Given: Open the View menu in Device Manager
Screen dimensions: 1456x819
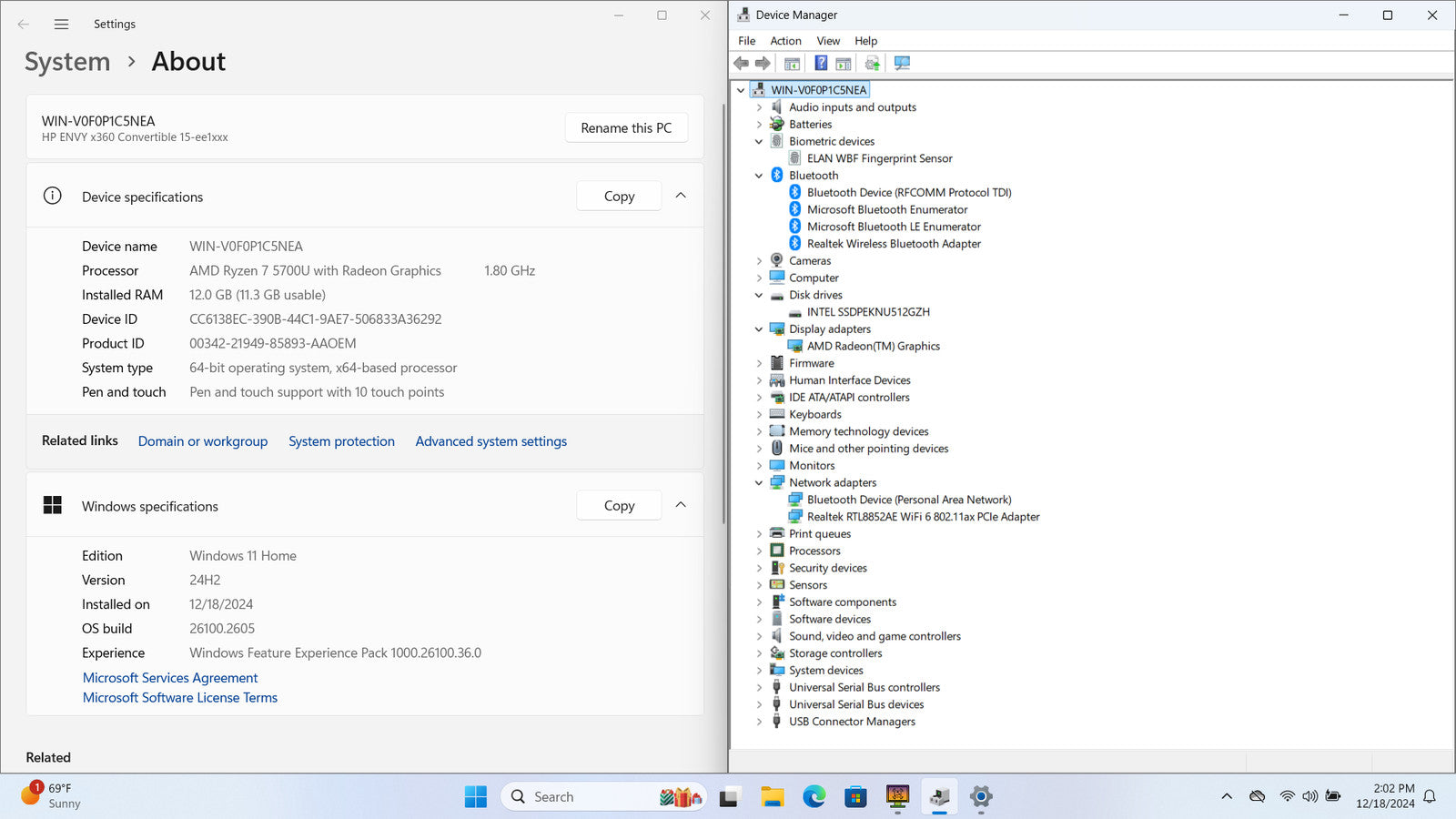Looking at the screenshot, I should [x=828, y=41].
